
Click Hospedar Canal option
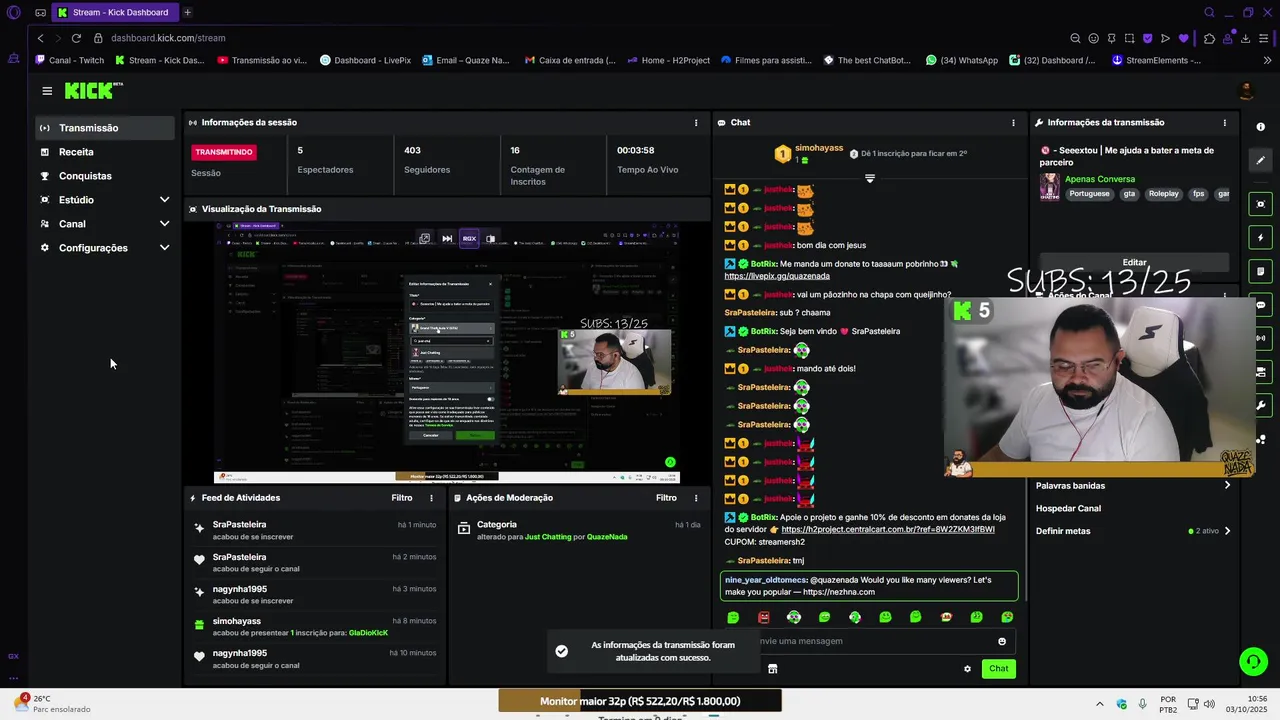point(1068,509)
